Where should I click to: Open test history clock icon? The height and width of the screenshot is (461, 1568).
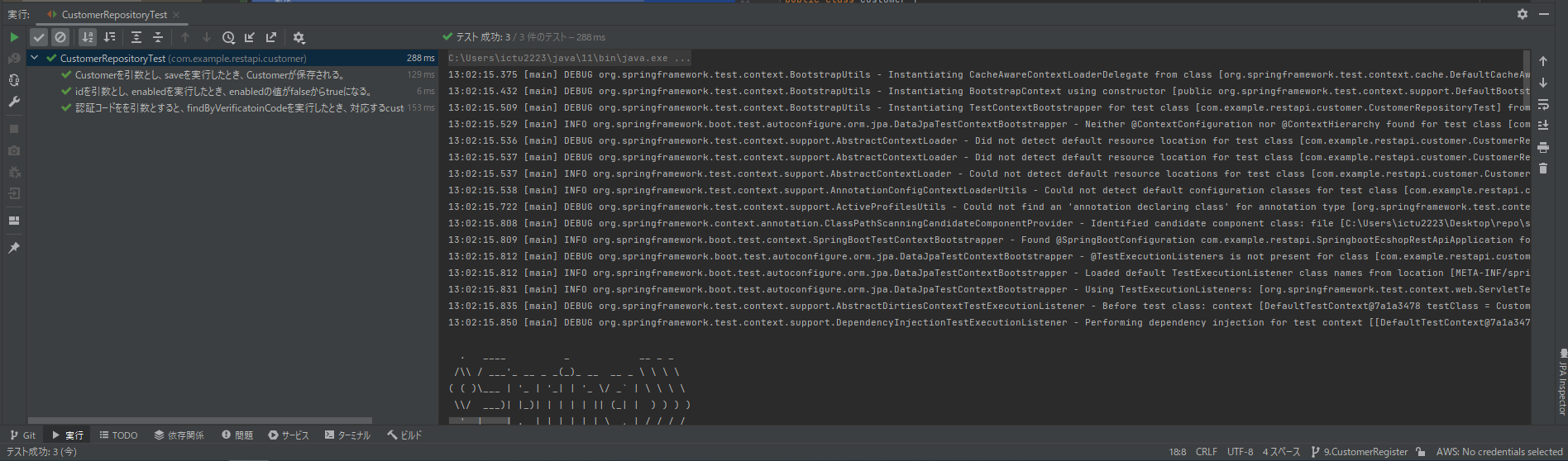[228, 37]
